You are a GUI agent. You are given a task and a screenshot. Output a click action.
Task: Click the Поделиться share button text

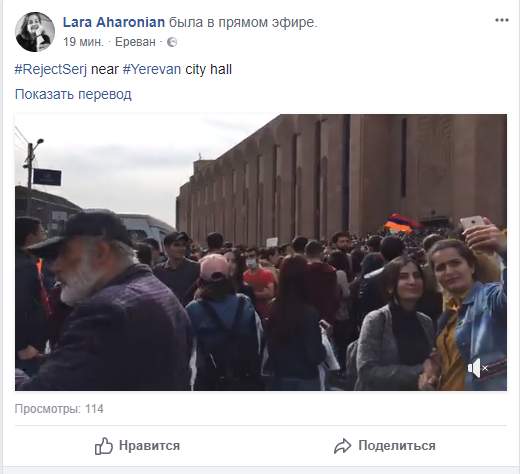point(397,445)
